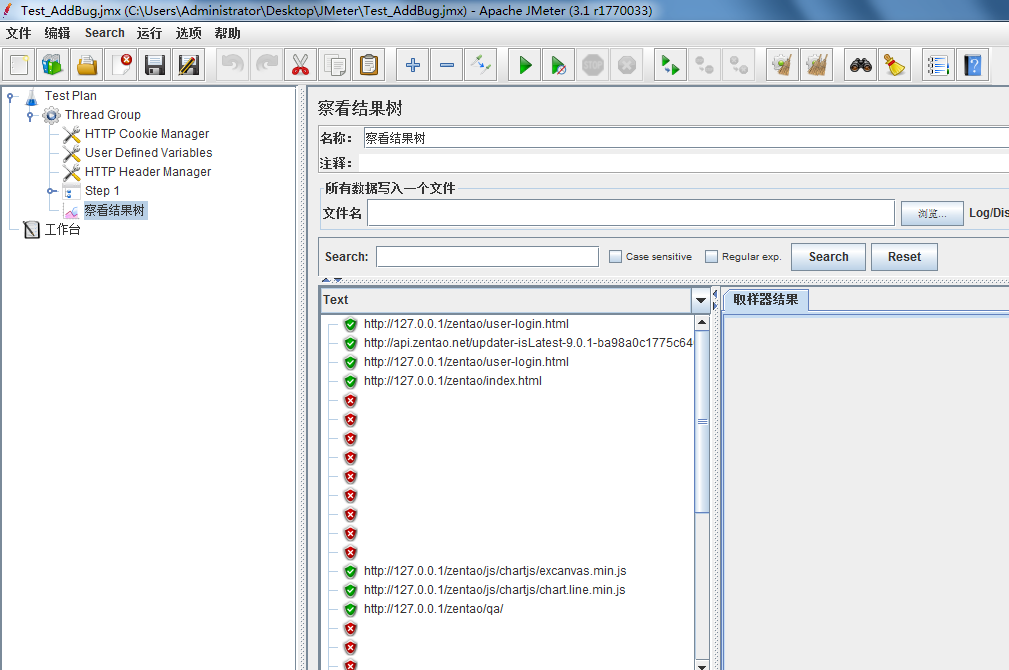
Task: Open the Templates icon in toolbar
Action: [x=53, y=64]
